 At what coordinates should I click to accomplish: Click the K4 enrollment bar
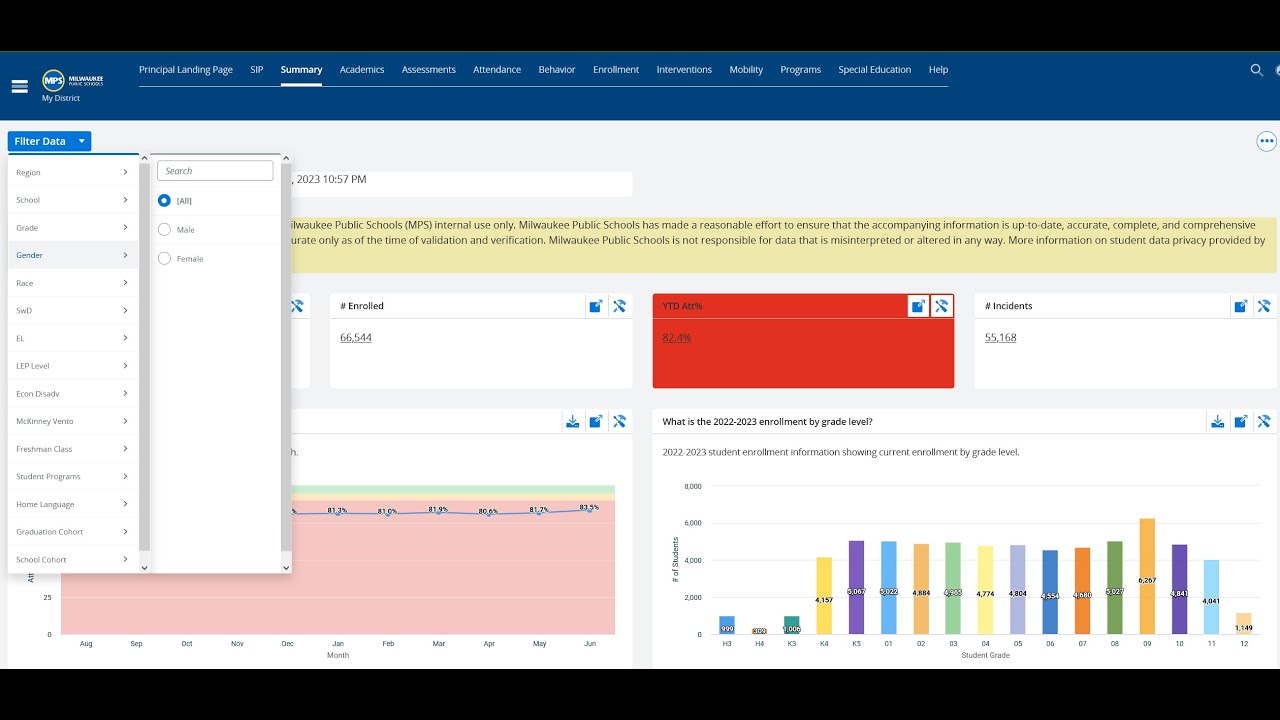pyautogui.click(x=824, y=596)
